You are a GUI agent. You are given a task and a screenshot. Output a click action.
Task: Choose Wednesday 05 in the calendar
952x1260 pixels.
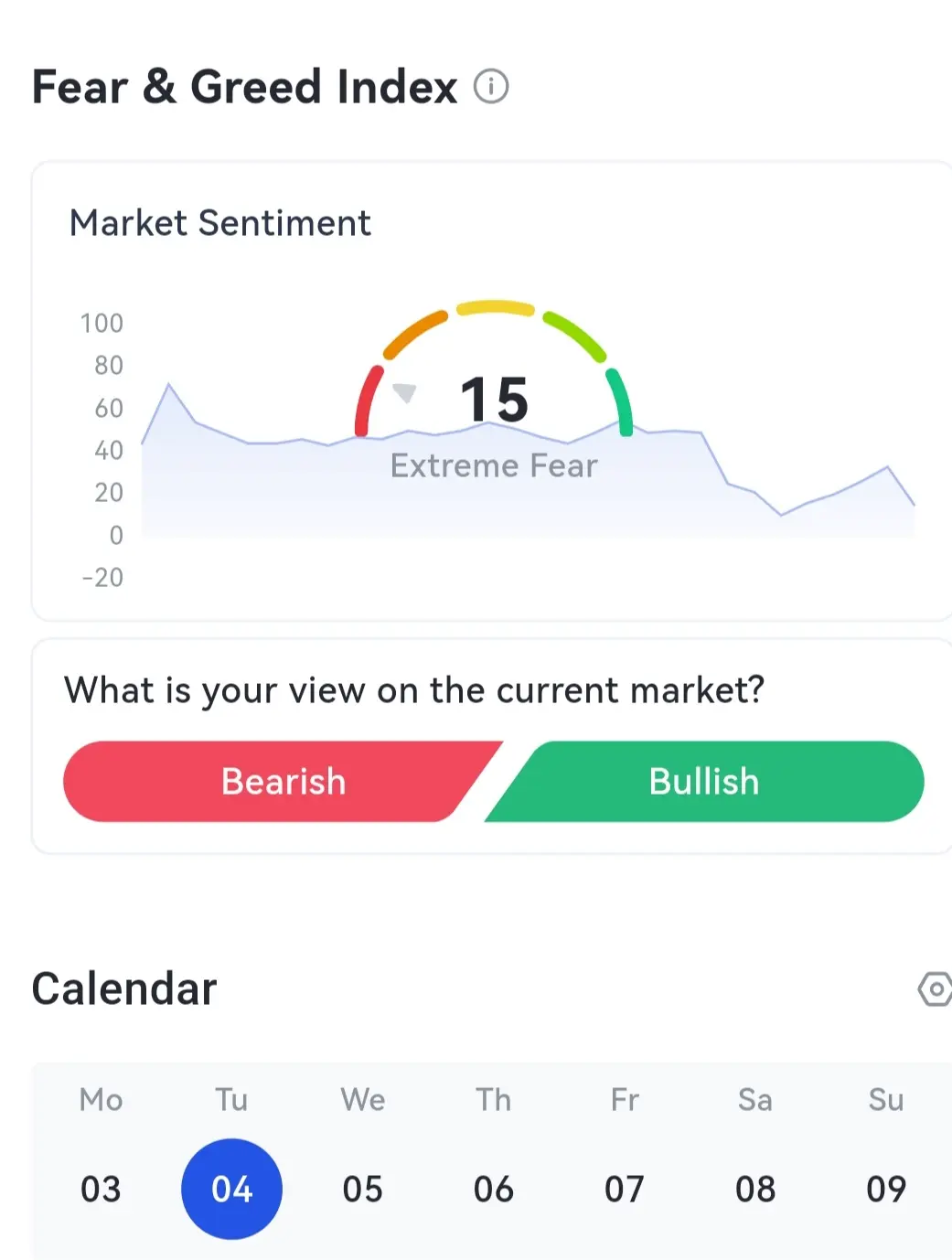(x=363, y=1189)
